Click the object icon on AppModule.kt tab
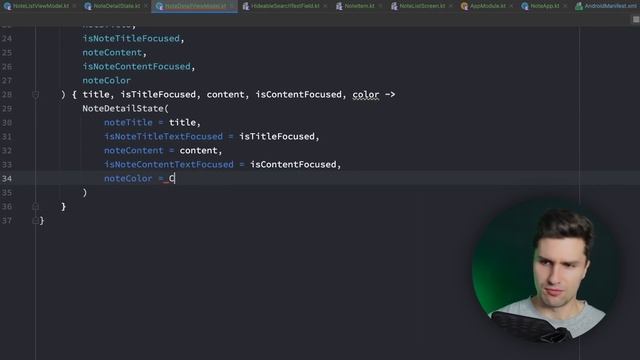The image size is (640, 360). pyautogui.click(x=464, y=6)
